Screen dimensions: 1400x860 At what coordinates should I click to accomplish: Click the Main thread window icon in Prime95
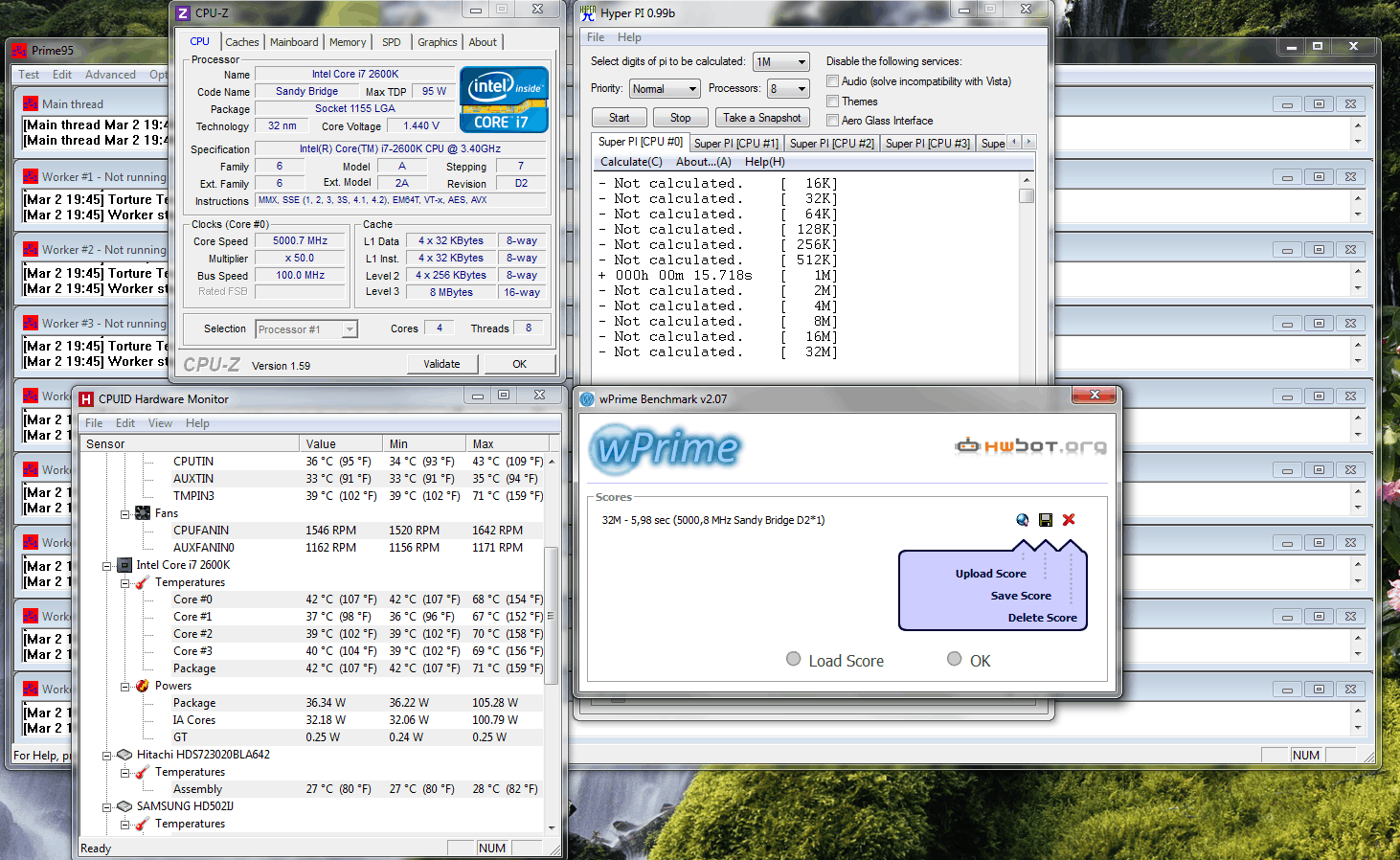31,103
